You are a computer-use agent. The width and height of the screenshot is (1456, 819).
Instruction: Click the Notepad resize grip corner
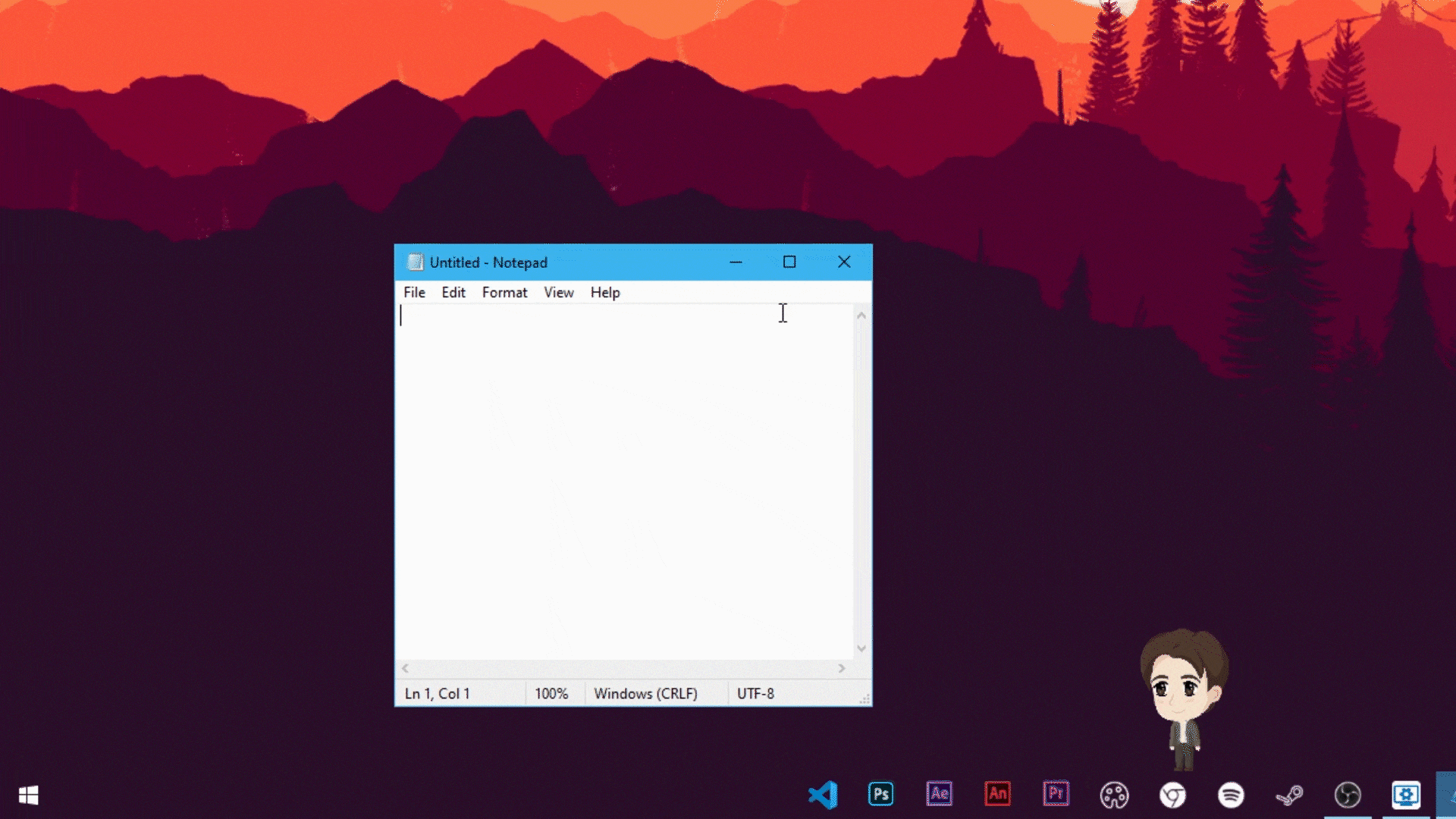(x=864, y=699)
